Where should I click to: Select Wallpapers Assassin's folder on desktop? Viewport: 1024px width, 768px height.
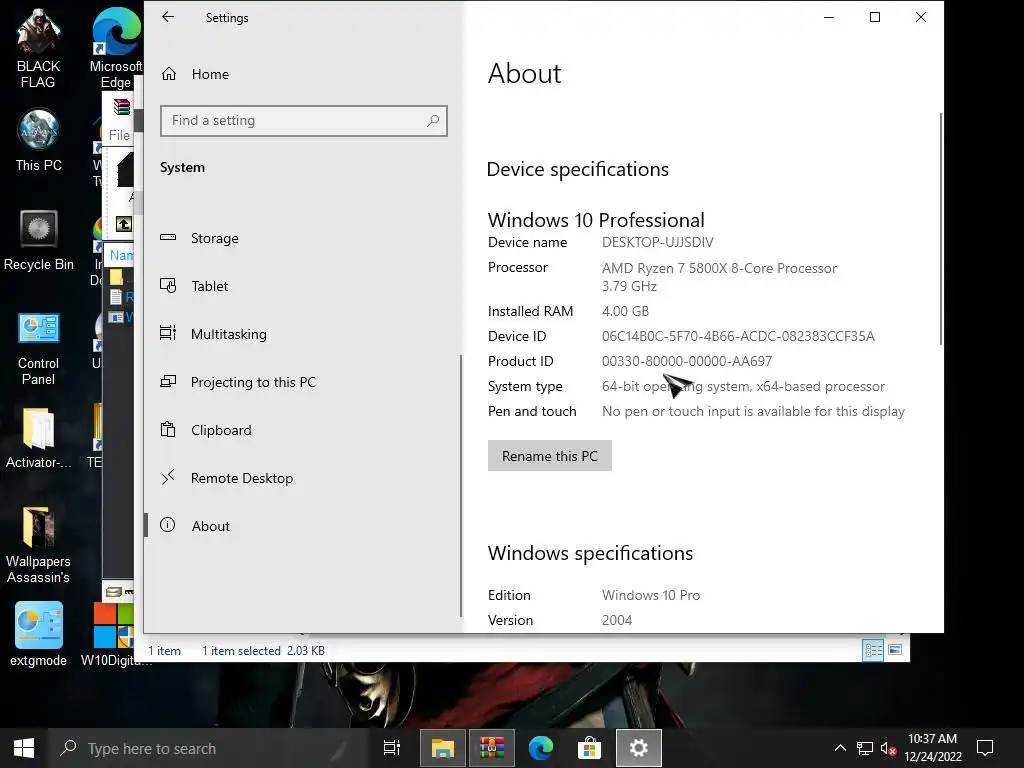click(x=39, y=545)
